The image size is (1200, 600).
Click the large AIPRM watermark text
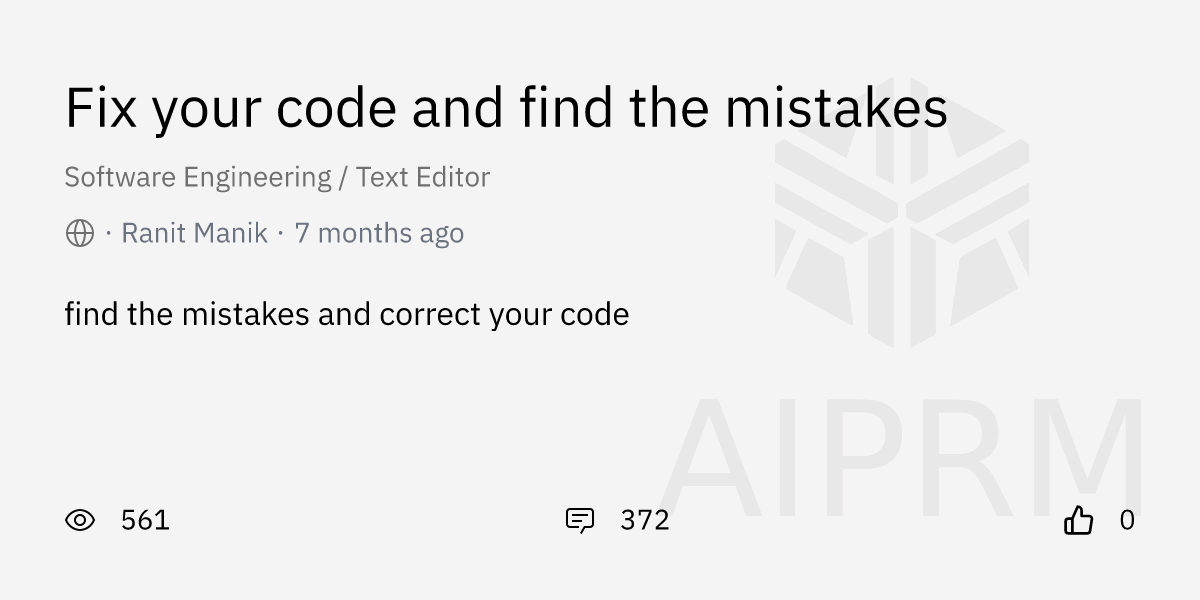[902, 457]
